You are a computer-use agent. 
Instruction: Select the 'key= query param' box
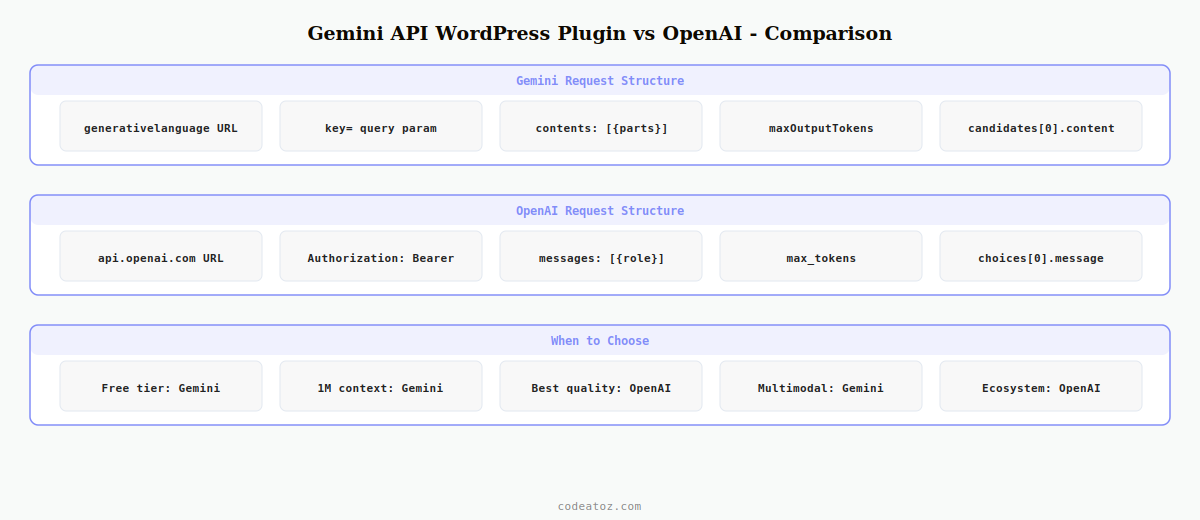pyautogui.click(x=381, y=126)
